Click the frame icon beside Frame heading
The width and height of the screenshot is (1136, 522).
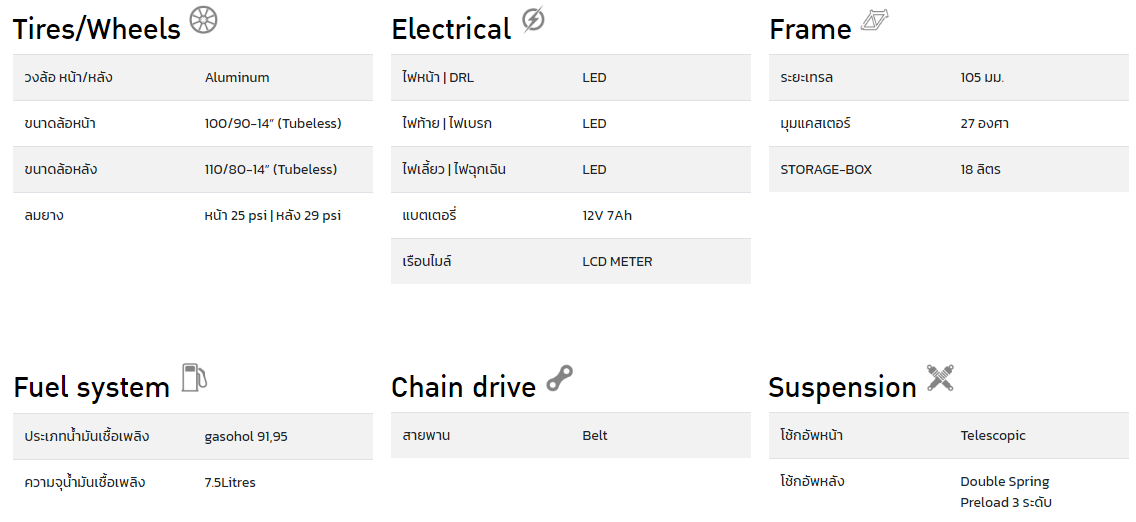click(x=874, y=20)
